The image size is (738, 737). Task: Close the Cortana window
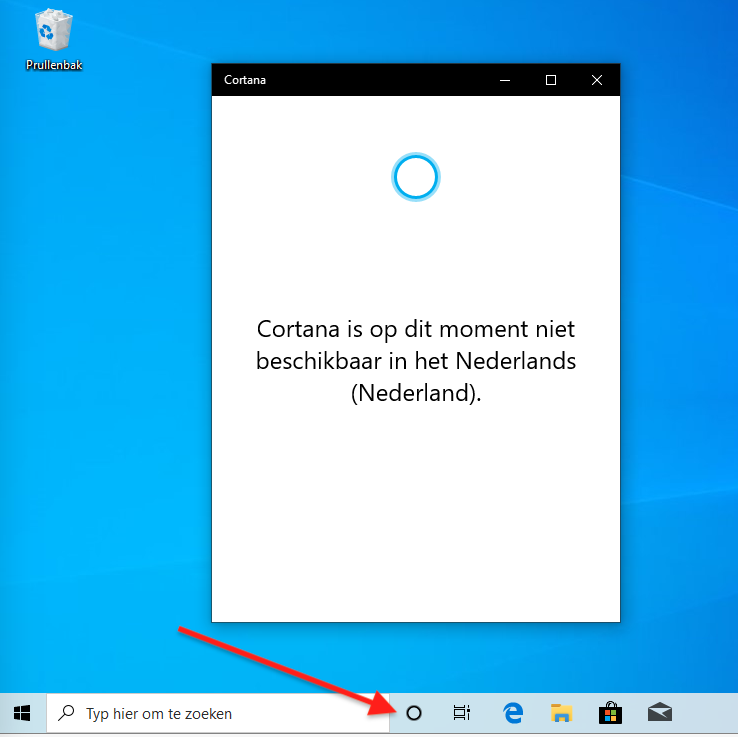click(x=597, y=80)
